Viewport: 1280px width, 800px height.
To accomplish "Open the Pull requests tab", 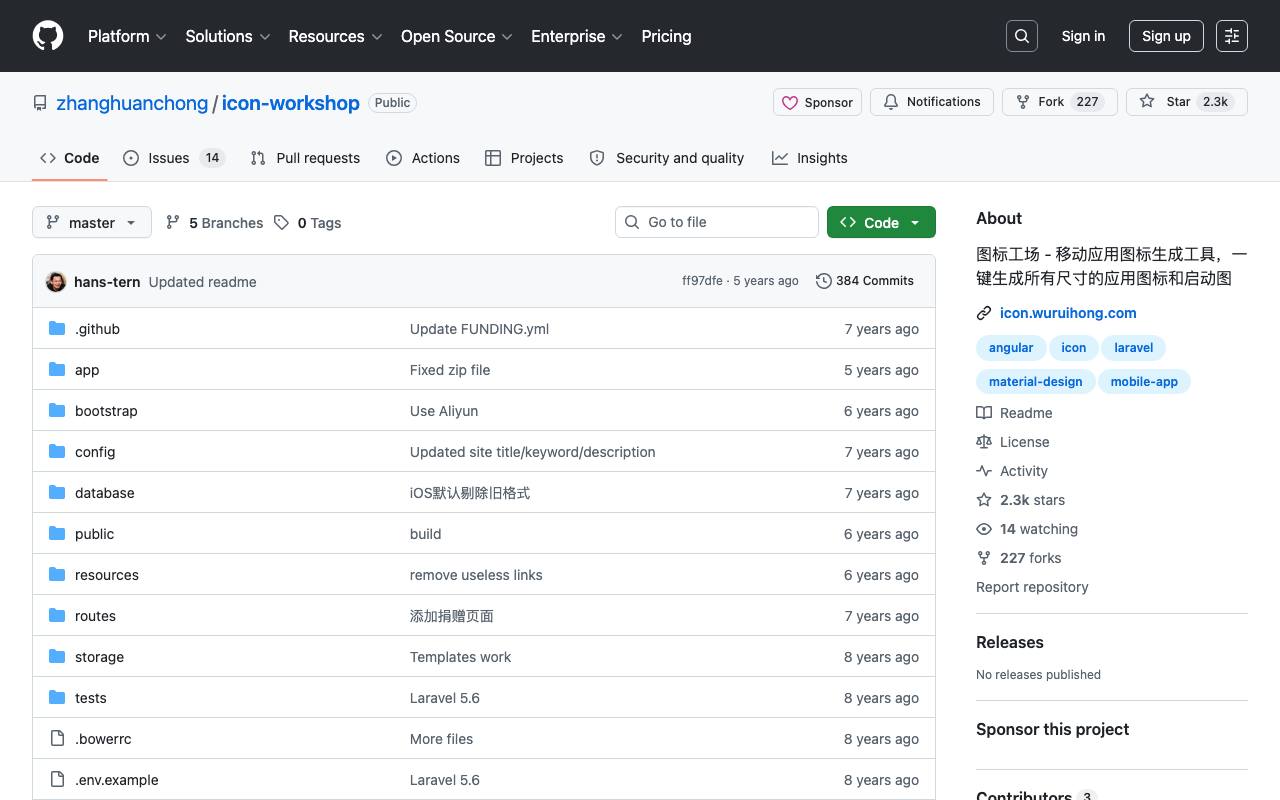I will point(305,158).
